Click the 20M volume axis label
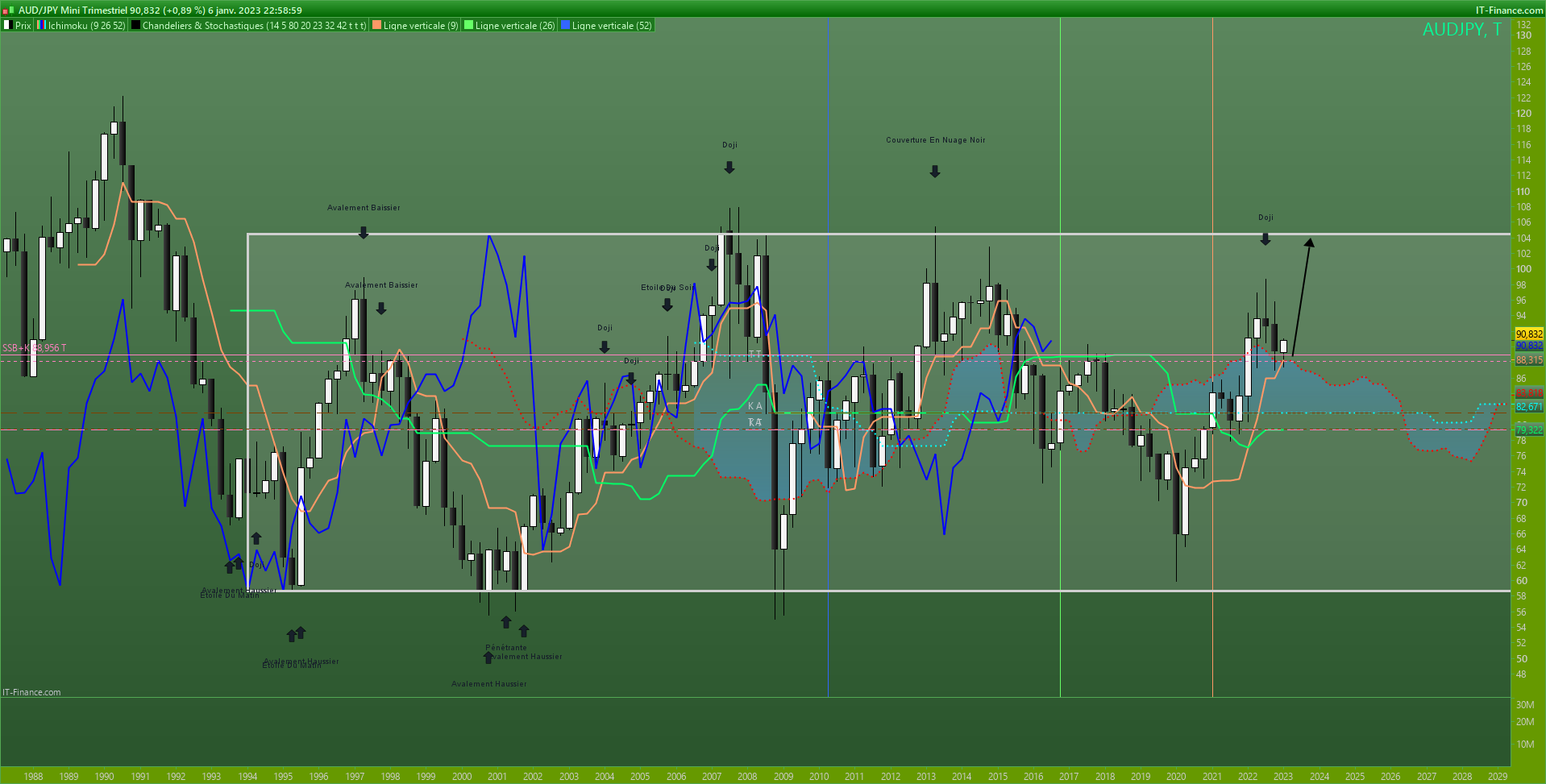This screenshot has width=1546, height=784. click(1525, 722)
